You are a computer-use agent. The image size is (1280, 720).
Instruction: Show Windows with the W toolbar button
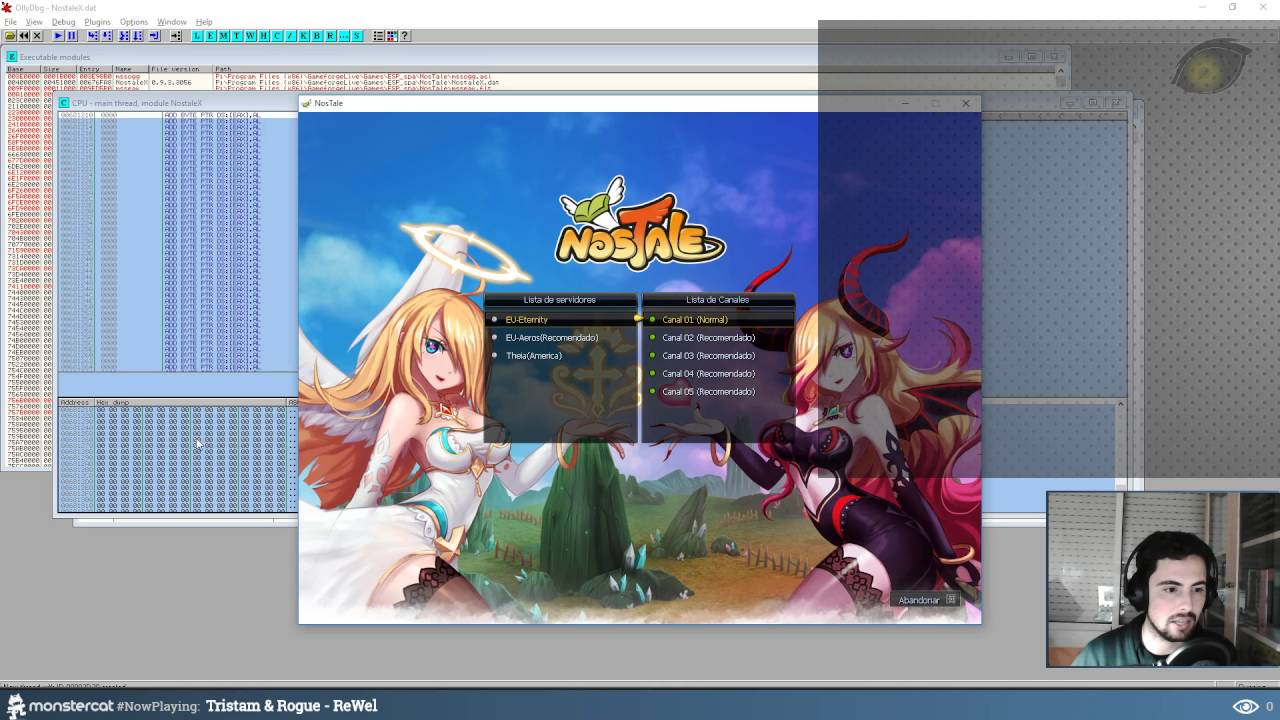click(x=250, y=36)
